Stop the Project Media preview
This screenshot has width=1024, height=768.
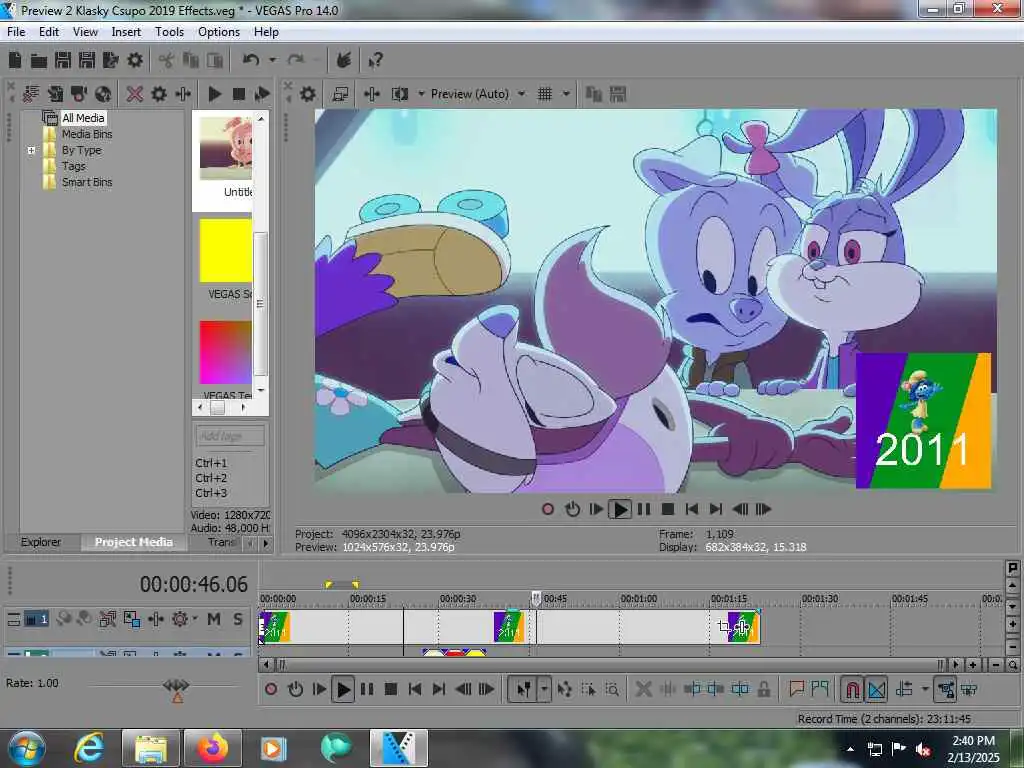click(x=239, y=94)
